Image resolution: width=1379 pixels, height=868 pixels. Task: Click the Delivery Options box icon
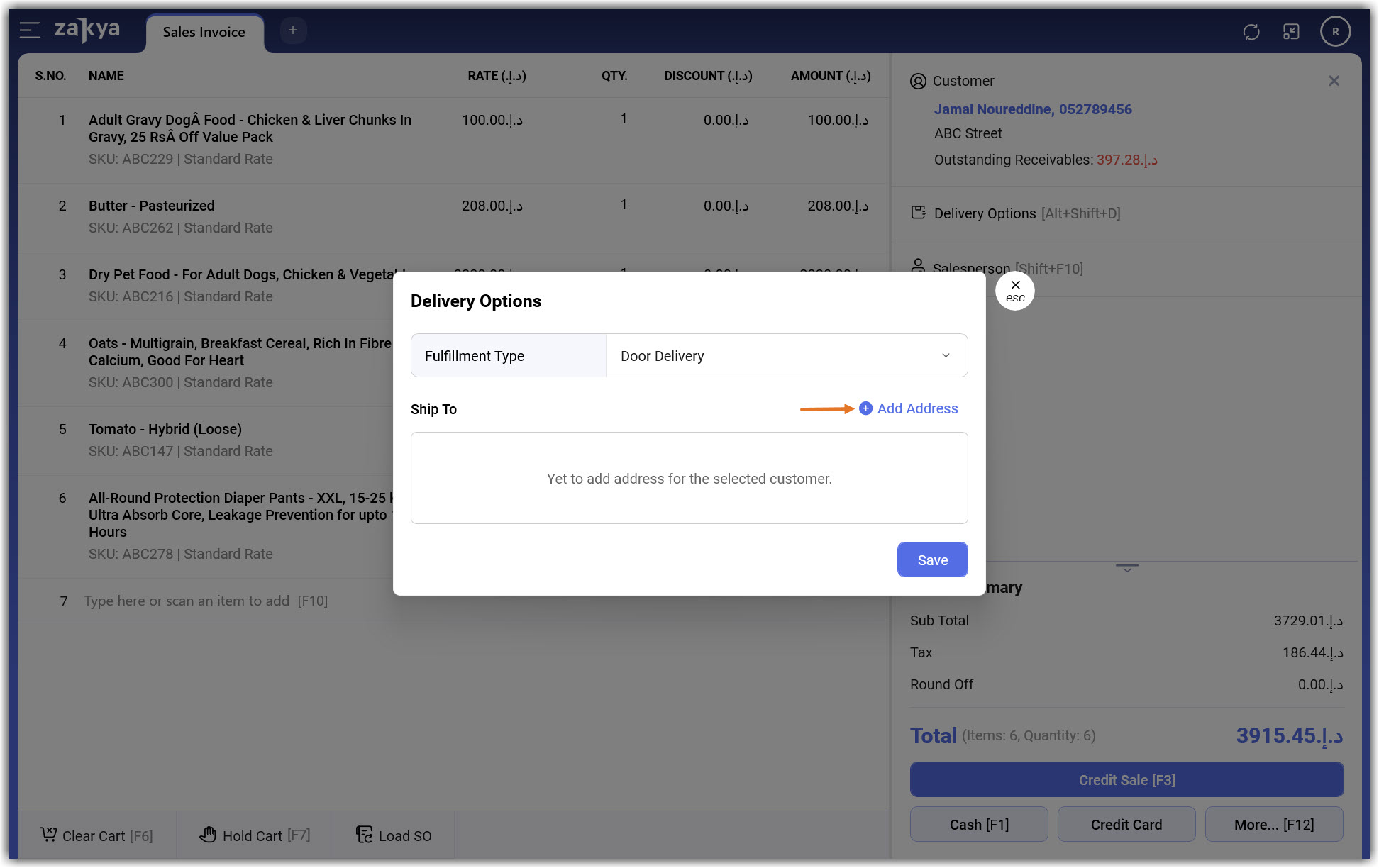(918, 213)
